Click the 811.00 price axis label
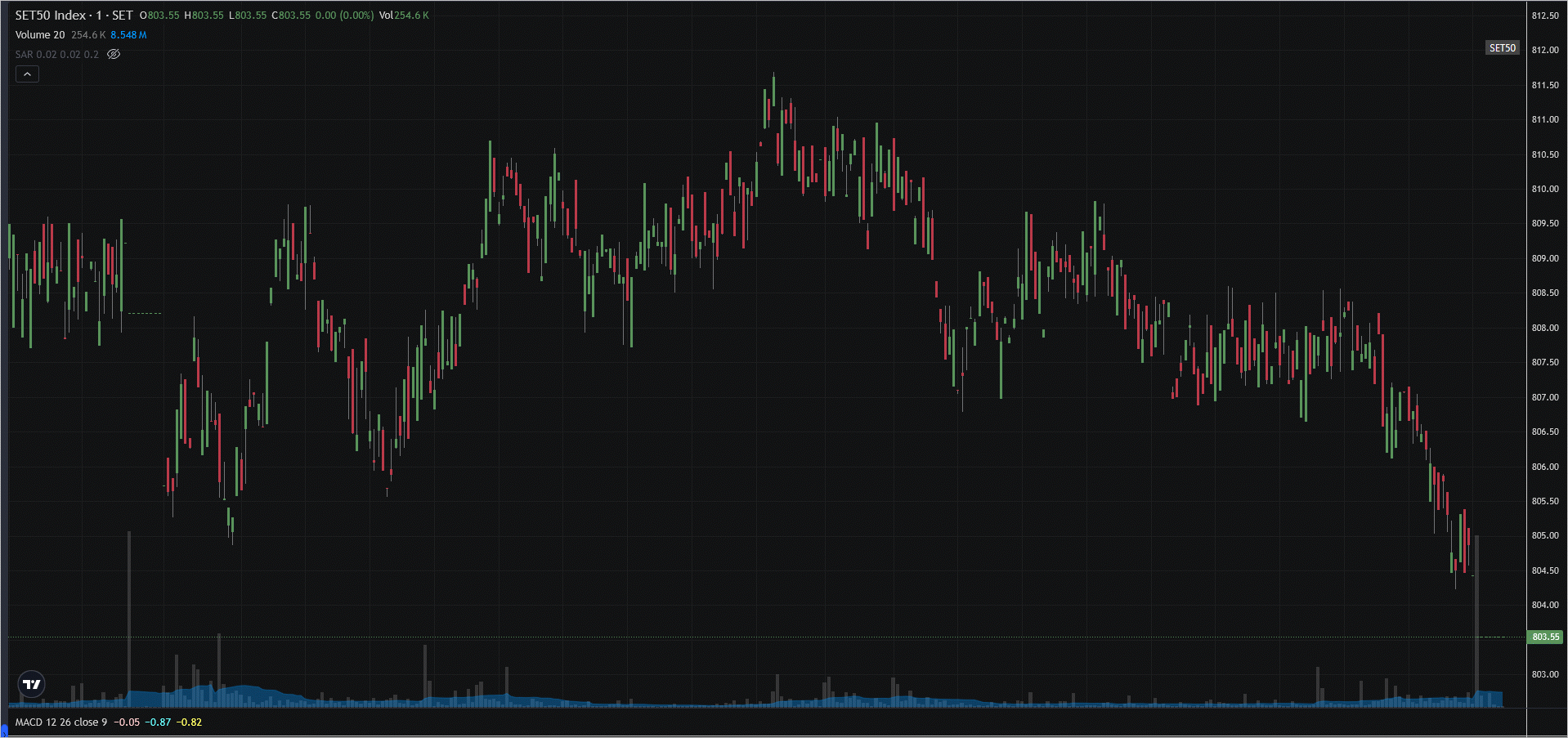 (1544, 119)
